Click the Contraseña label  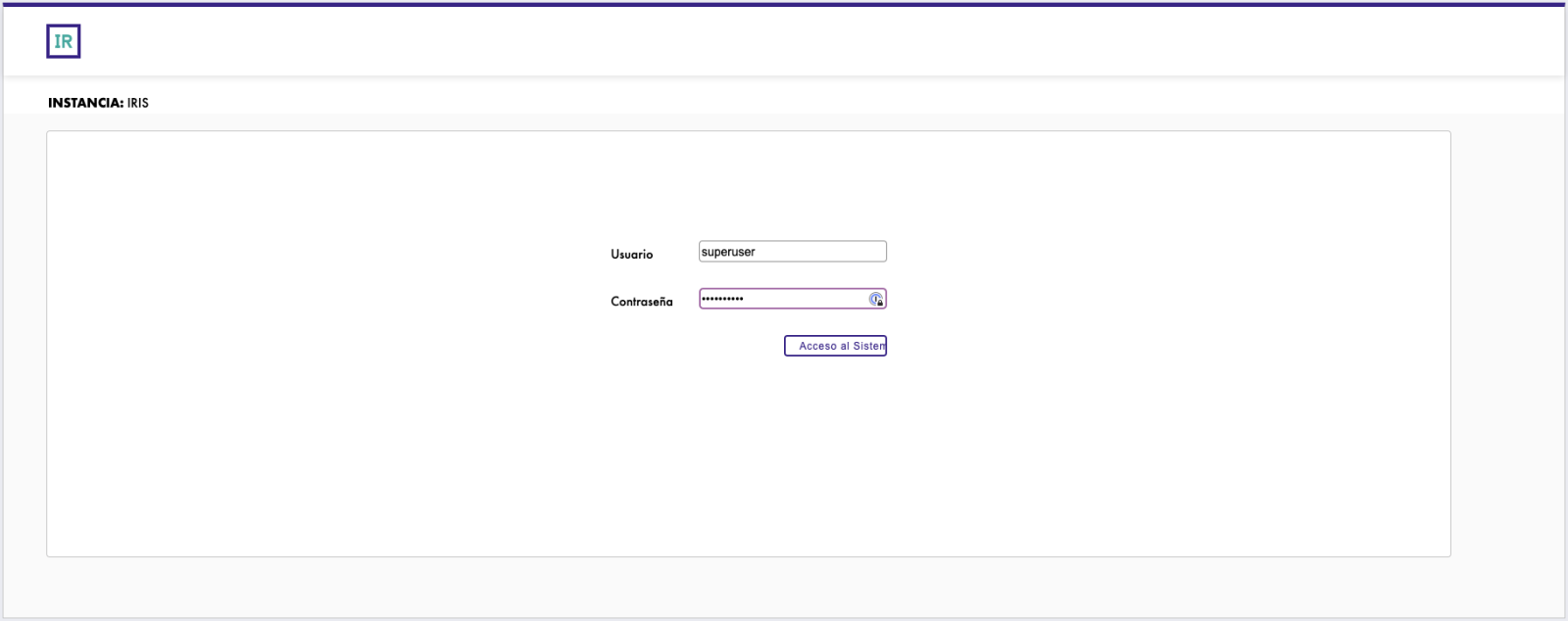pyautogui.click(x=641, y=302)
